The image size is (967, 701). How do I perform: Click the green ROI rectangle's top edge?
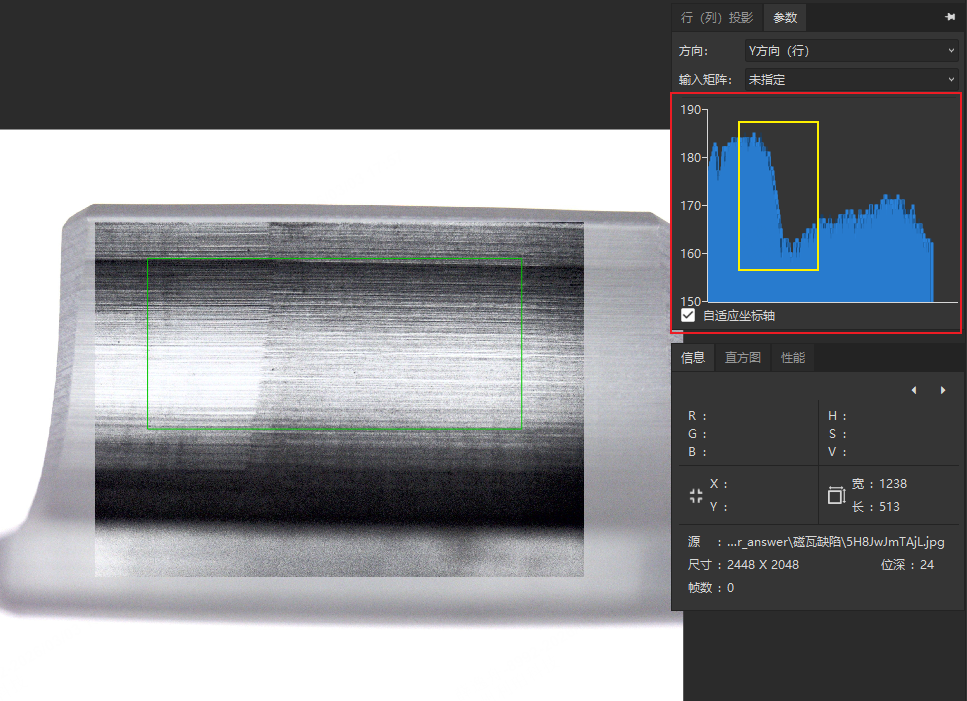tap(335, 259)
